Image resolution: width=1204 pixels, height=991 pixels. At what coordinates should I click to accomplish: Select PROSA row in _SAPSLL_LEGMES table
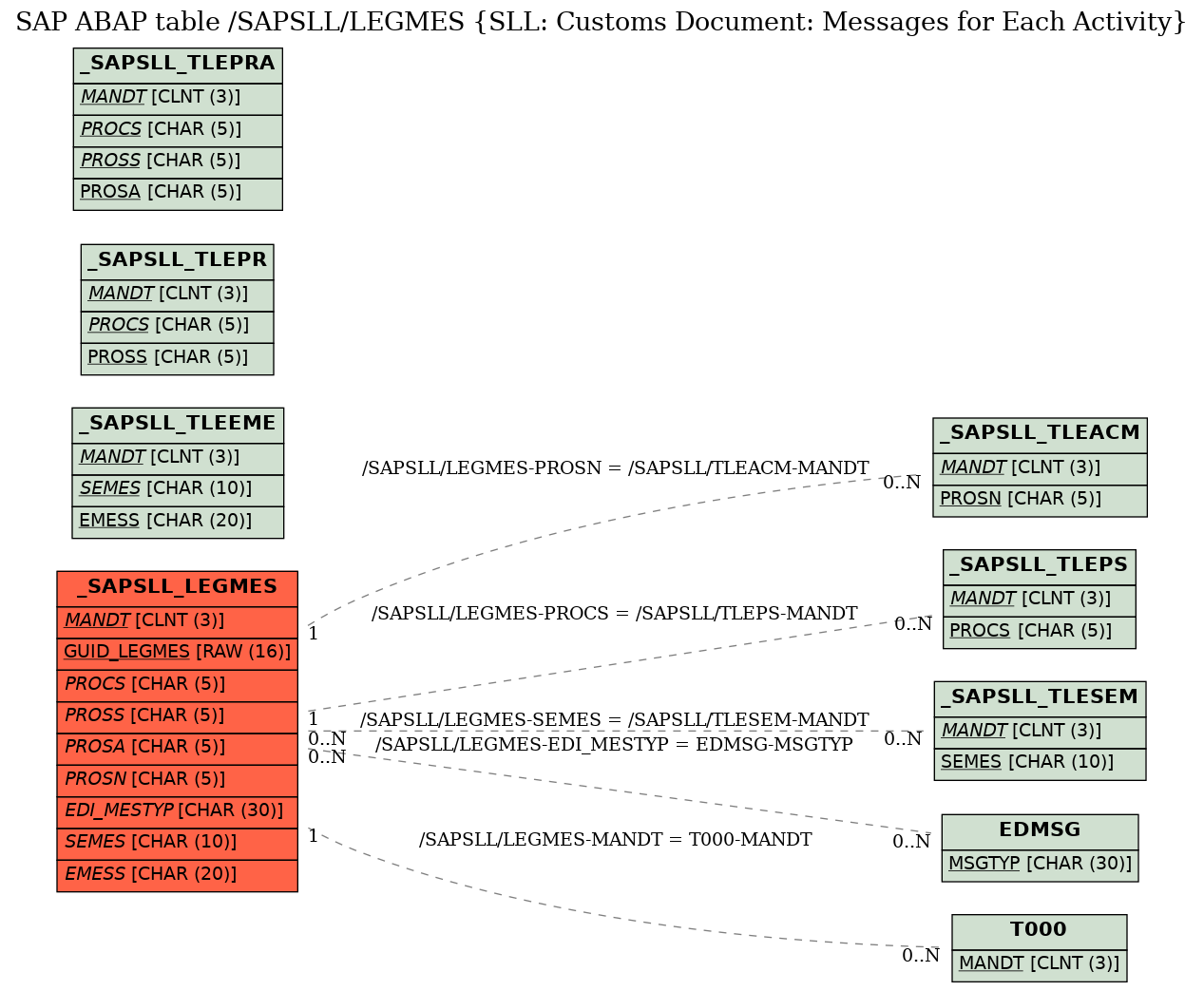point(178,749)
